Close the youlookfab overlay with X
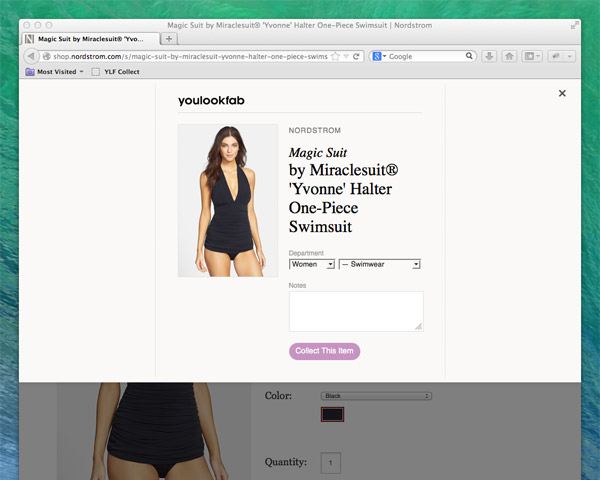Image resolution: width=600 pixels, height=480 pixels. click(562, 93)
